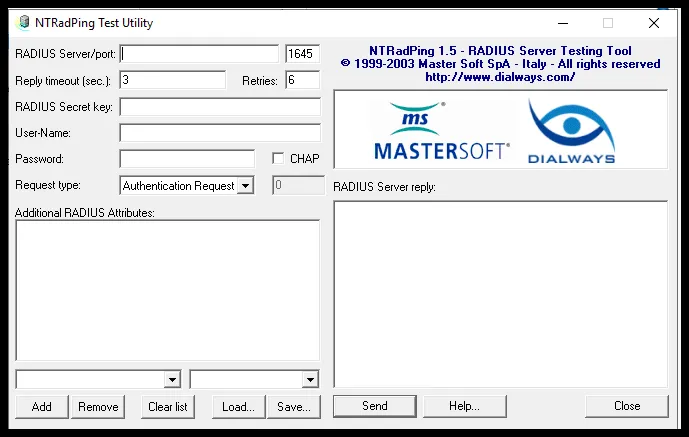Click the copyright Master Soft SpA line
The width and height of the screenshot is (689, 437).
tap(500, 64)
